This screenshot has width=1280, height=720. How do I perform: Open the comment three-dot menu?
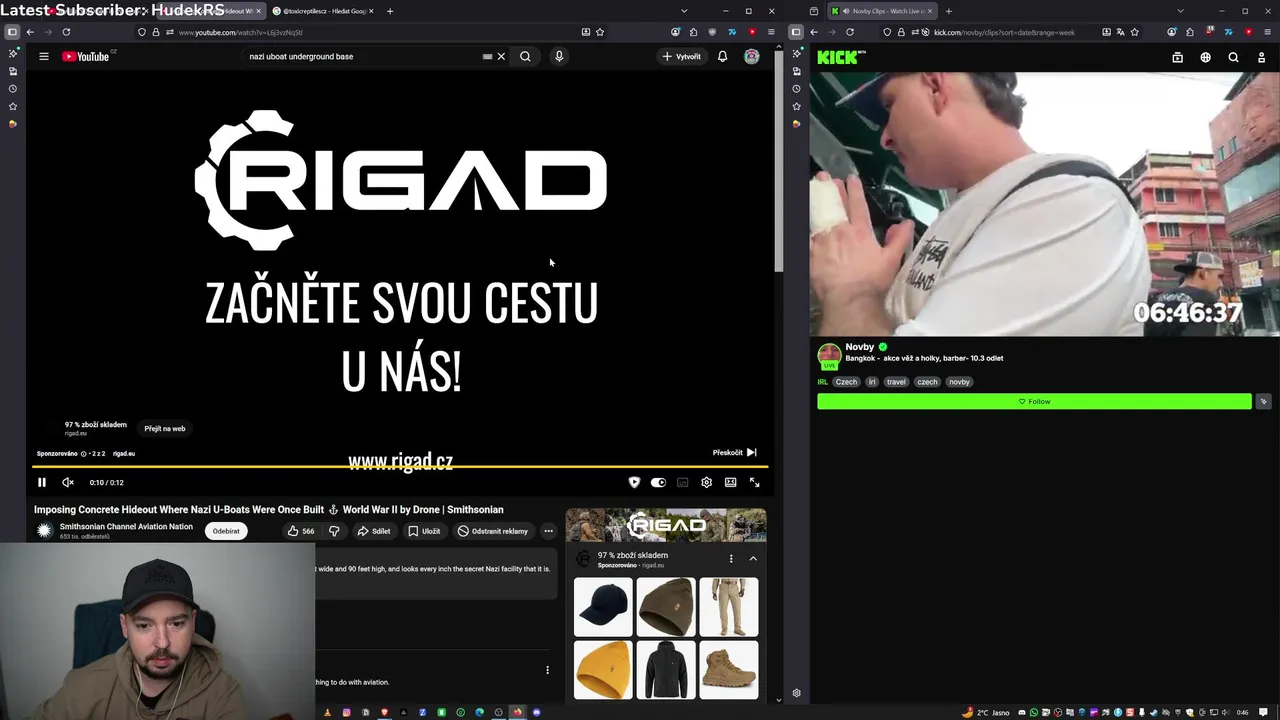(547, 670)
